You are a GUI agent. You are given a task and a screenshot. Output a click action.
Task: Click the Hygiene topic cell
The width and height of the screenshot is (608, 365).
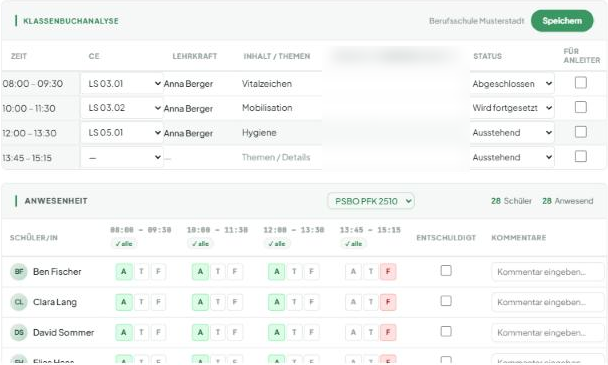(x=259, y=133)
